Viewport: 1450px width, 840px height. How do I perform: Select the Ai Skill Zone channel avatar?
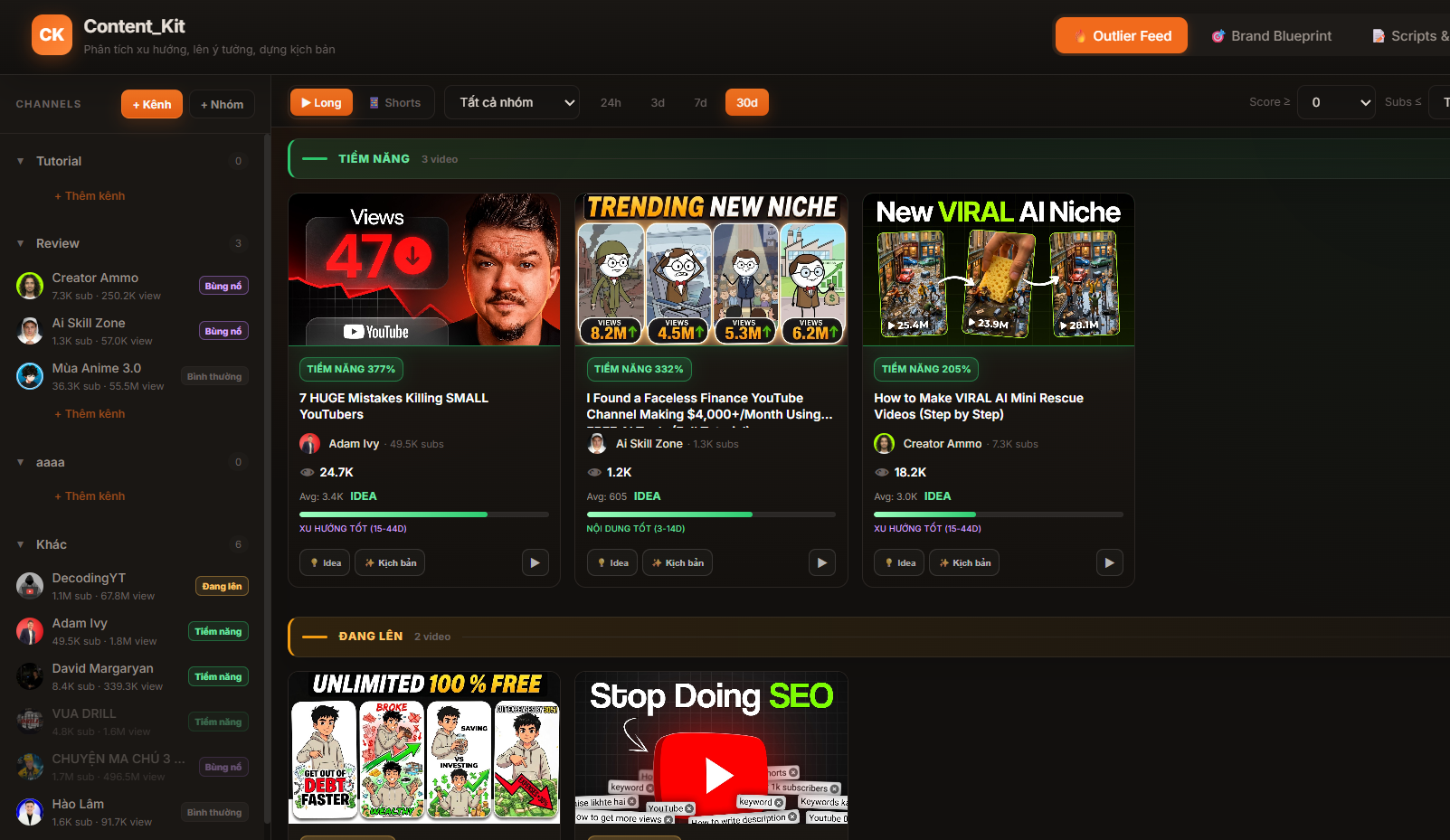click(30, 331)
